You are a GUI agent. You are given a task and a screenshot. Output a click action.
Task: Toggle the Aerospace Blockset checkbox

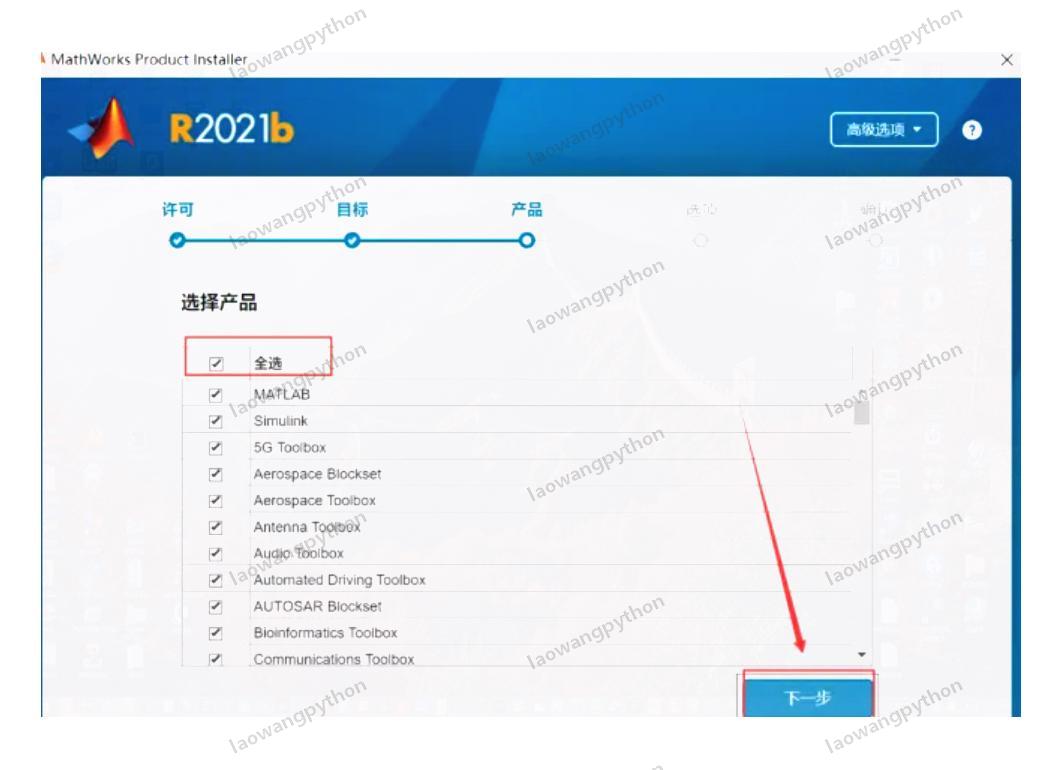coord(215,473)
